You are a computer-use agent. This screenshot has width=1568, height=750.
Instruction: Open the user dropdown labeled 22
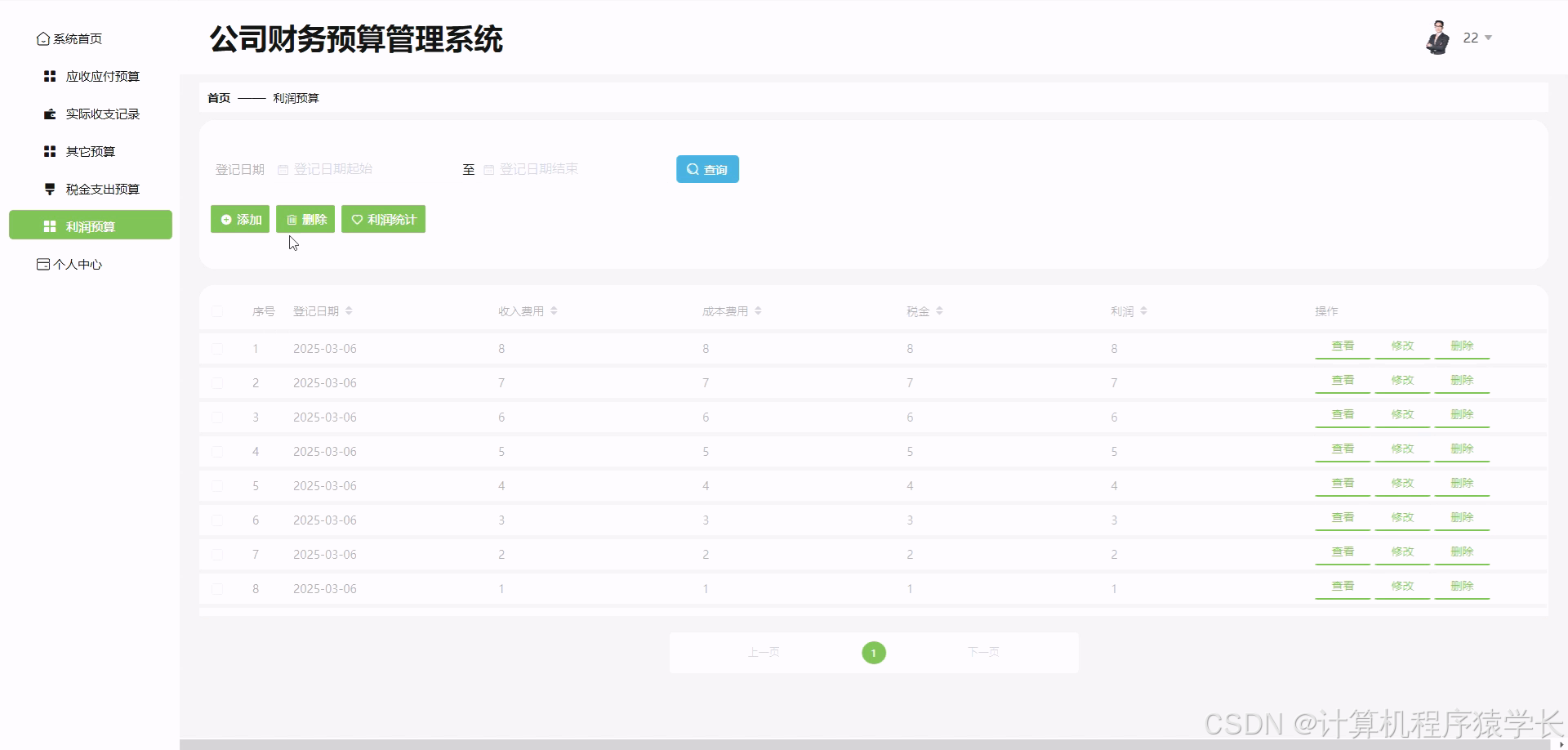click(x=1477, y=38)
